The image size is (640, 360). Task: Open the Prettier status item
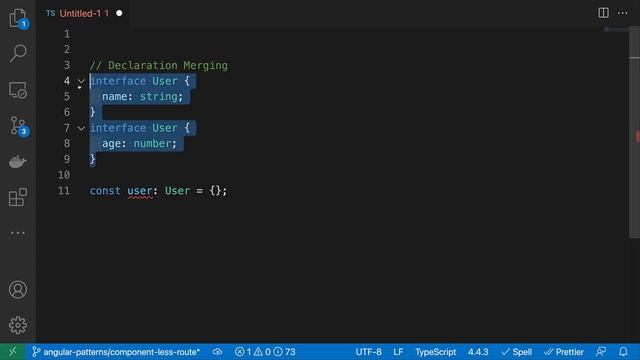(564, 351)
